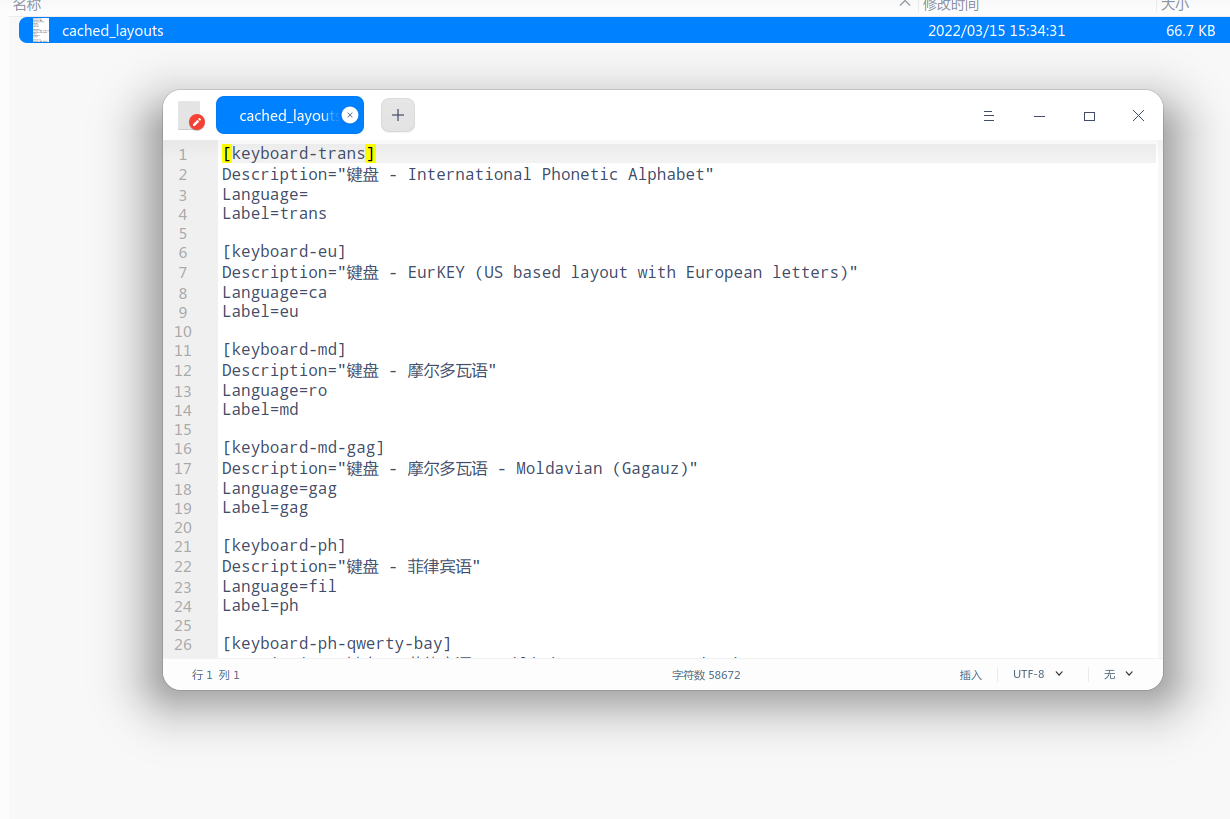Screen dimensions: 1230x819
Task: Click the Label=ph line
Action: (x=260, y=605)
